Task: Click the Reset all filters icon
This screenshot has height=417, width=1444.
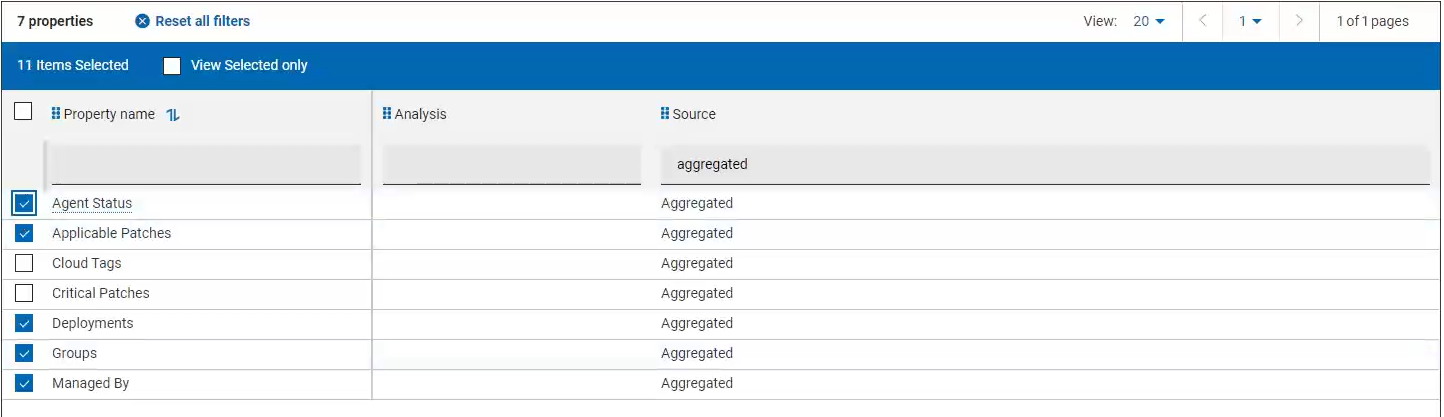Action: (x=143, y=21)
